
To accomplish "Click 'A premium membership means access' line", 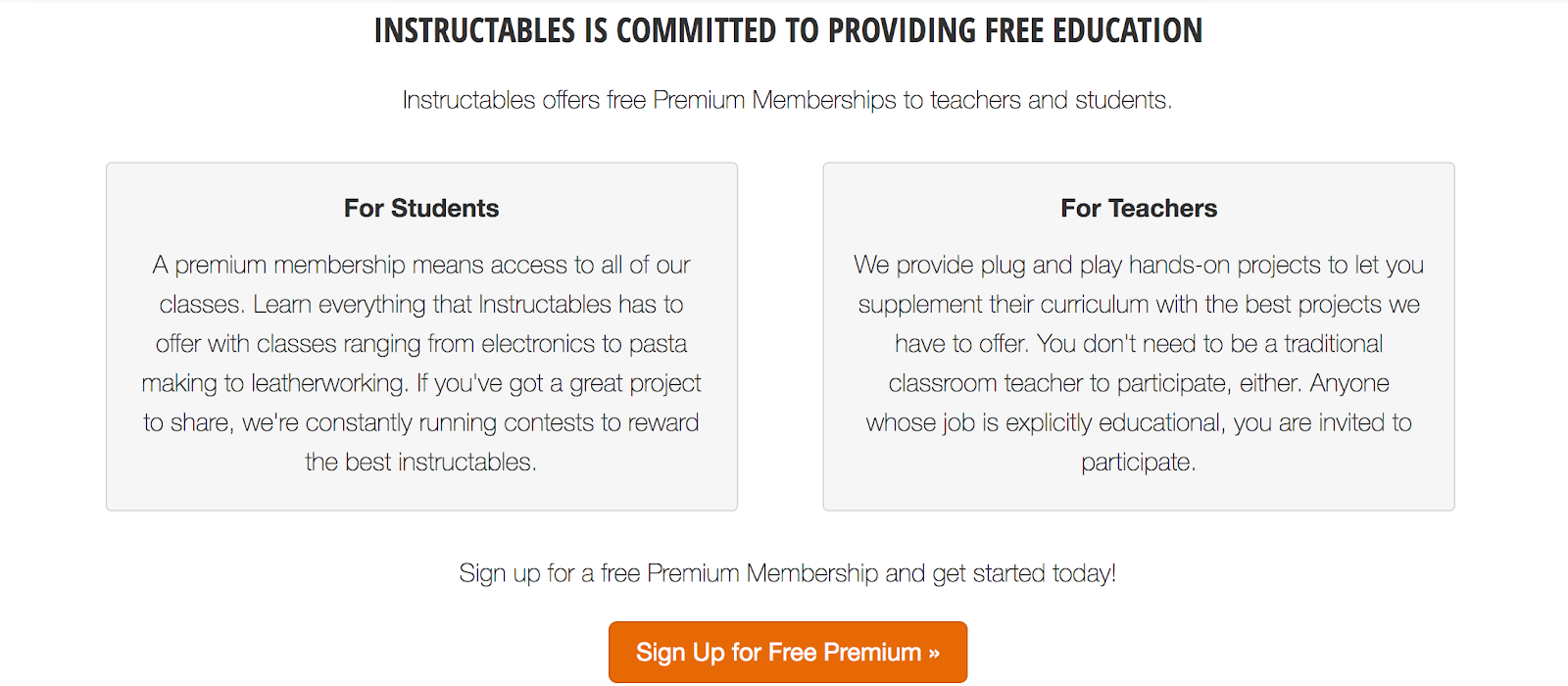I will [x=421, y=266].
